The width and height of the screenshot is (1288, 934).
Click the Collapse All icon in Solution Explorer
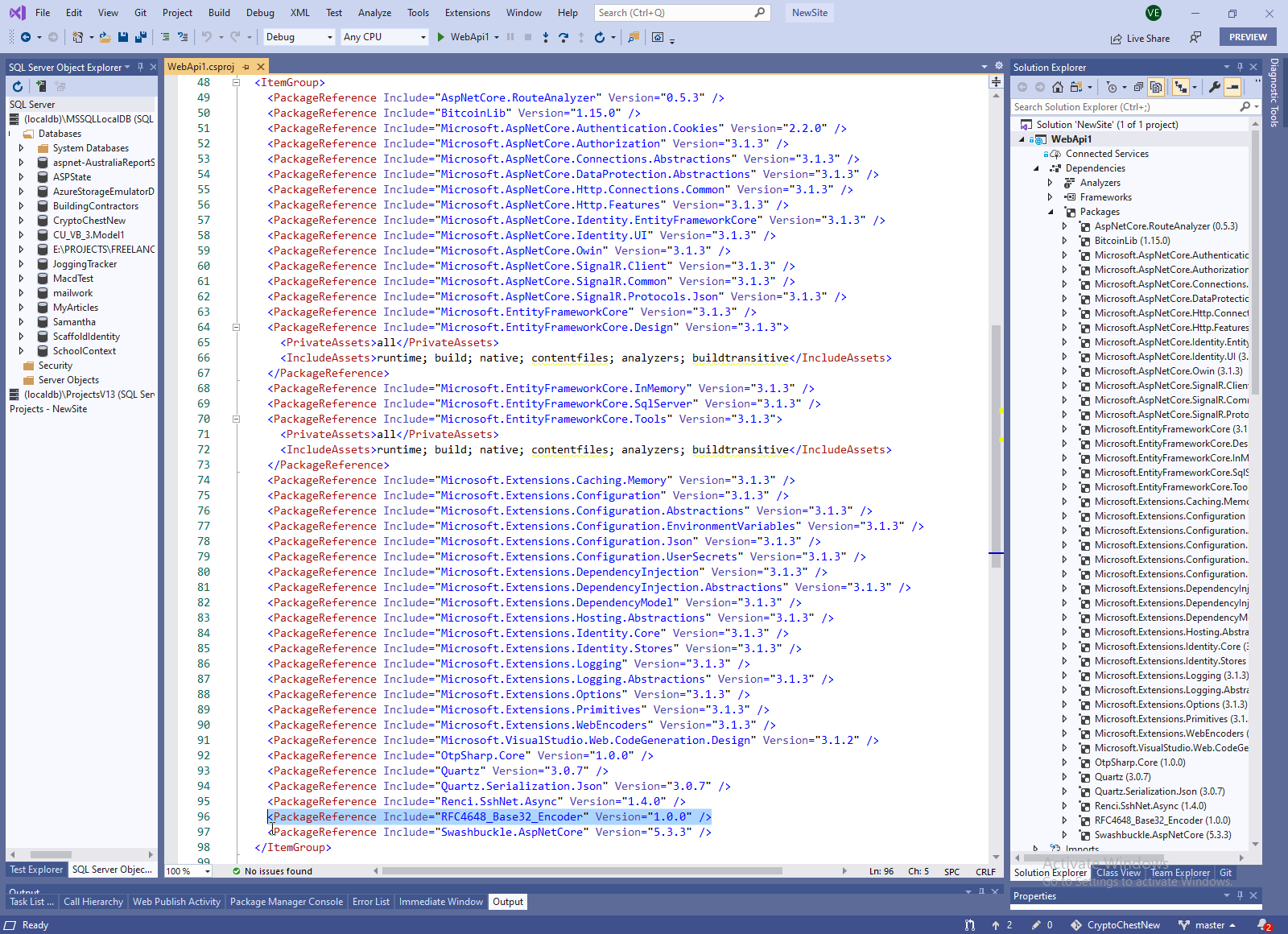1138,87
